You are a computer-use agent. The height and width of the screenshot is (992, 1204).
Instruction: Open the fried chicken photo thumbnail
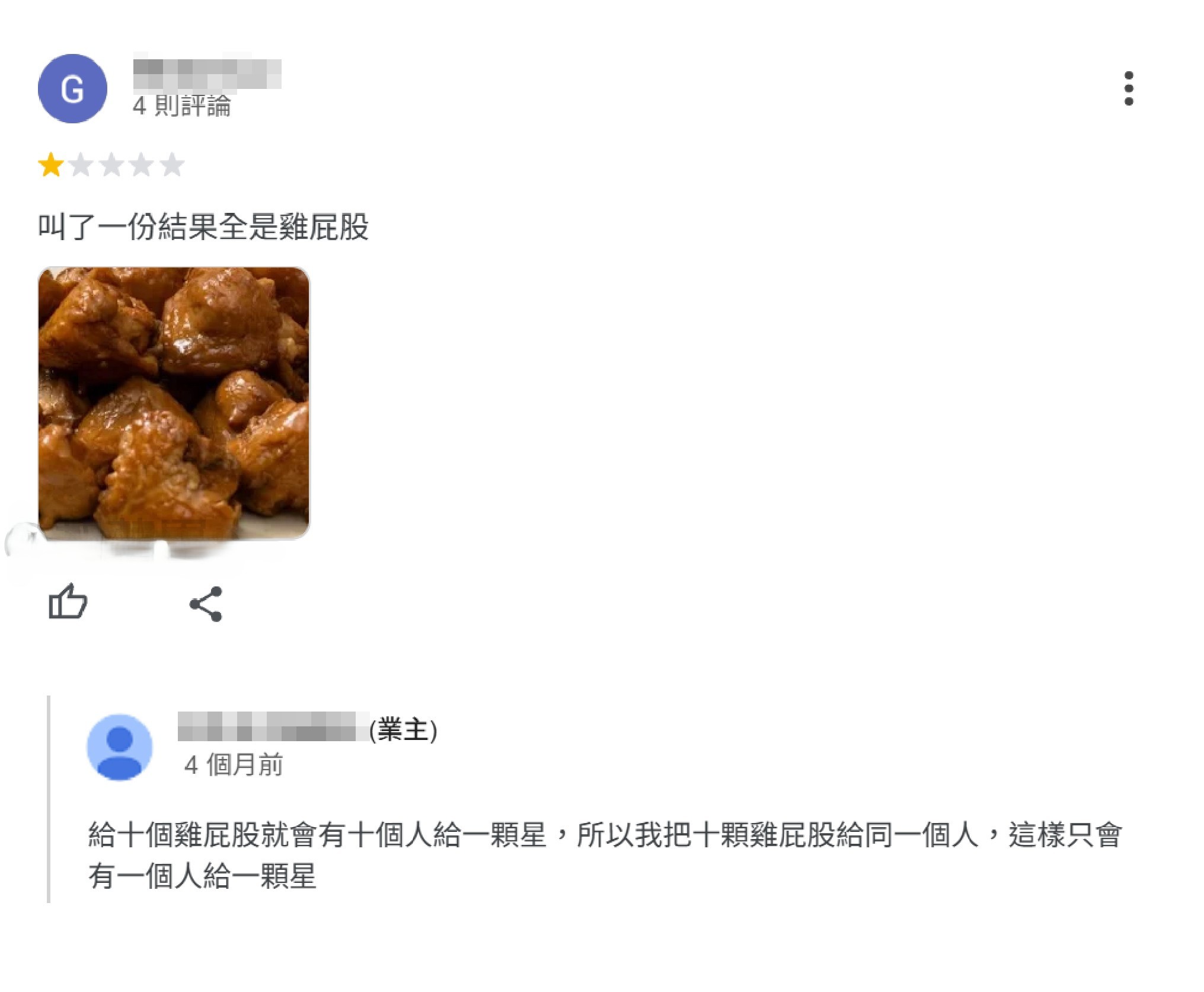tap(174, 403)
